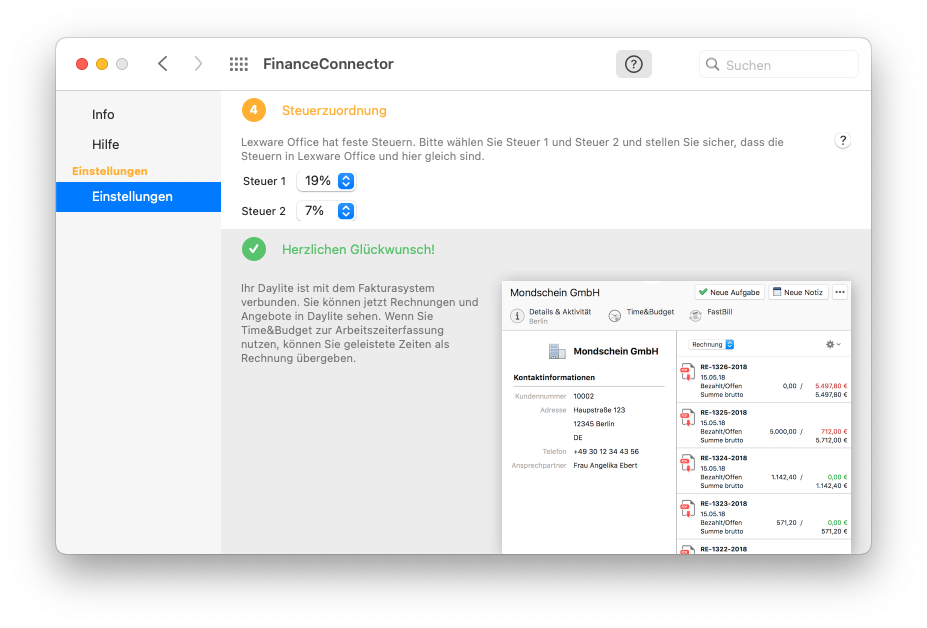Click the Steuerzuordnung help question mark
927x628 pixels.
pyautogui.click(x=842, y=141)
